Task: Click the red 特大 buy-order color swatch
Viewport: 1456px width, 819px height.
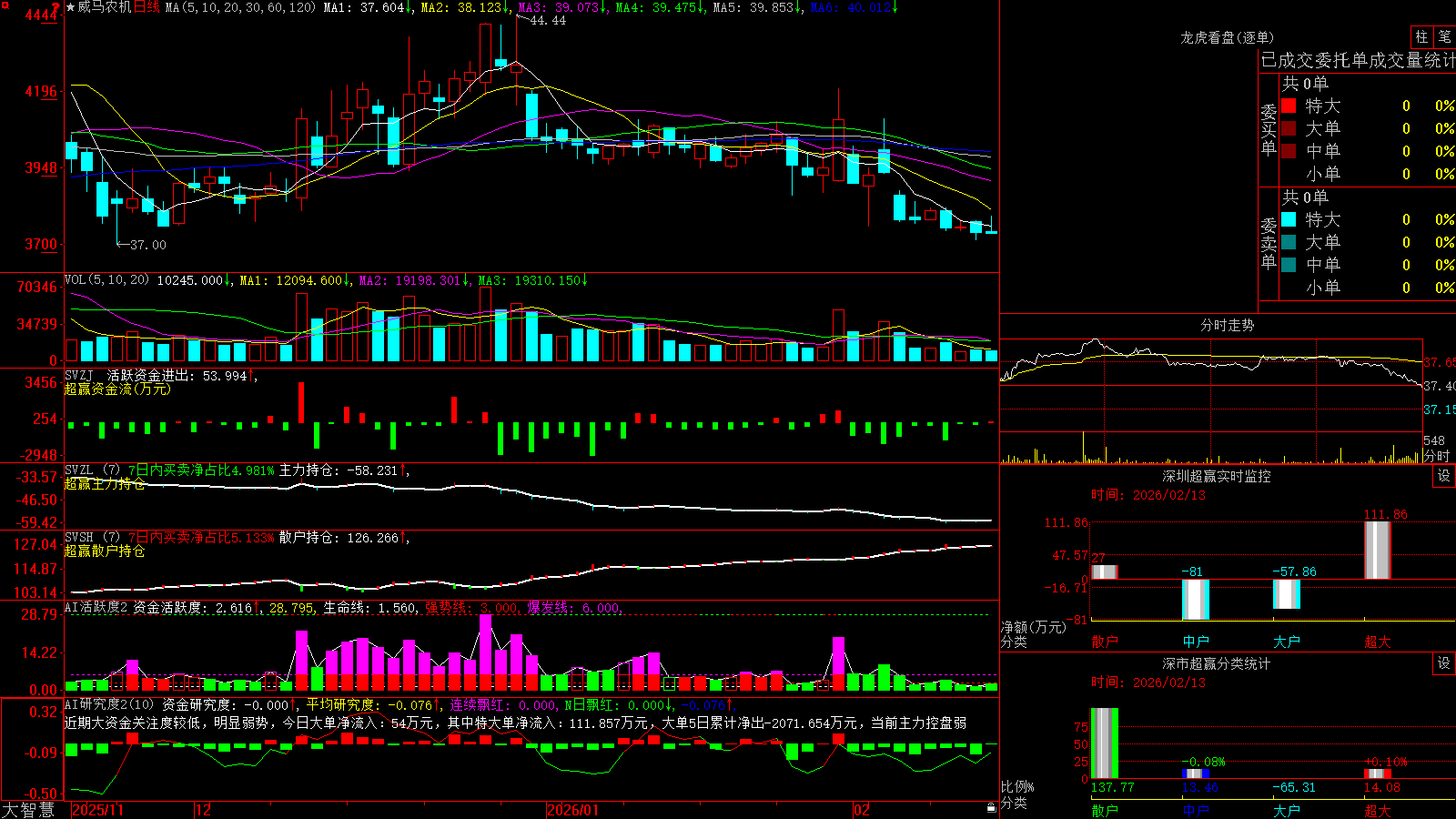Action: [1289, 106]
